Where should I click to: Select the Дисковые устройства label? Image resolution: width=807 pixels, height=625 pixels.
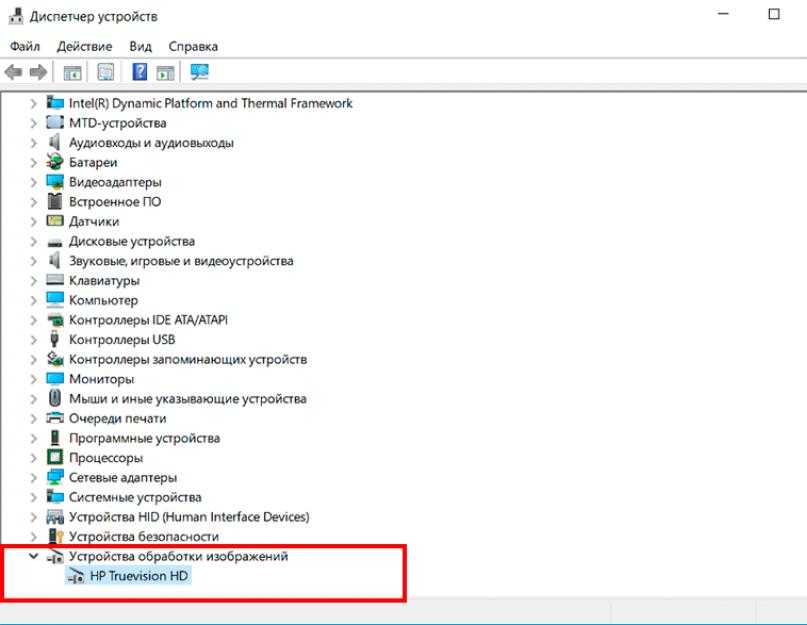tap(132, 241)
